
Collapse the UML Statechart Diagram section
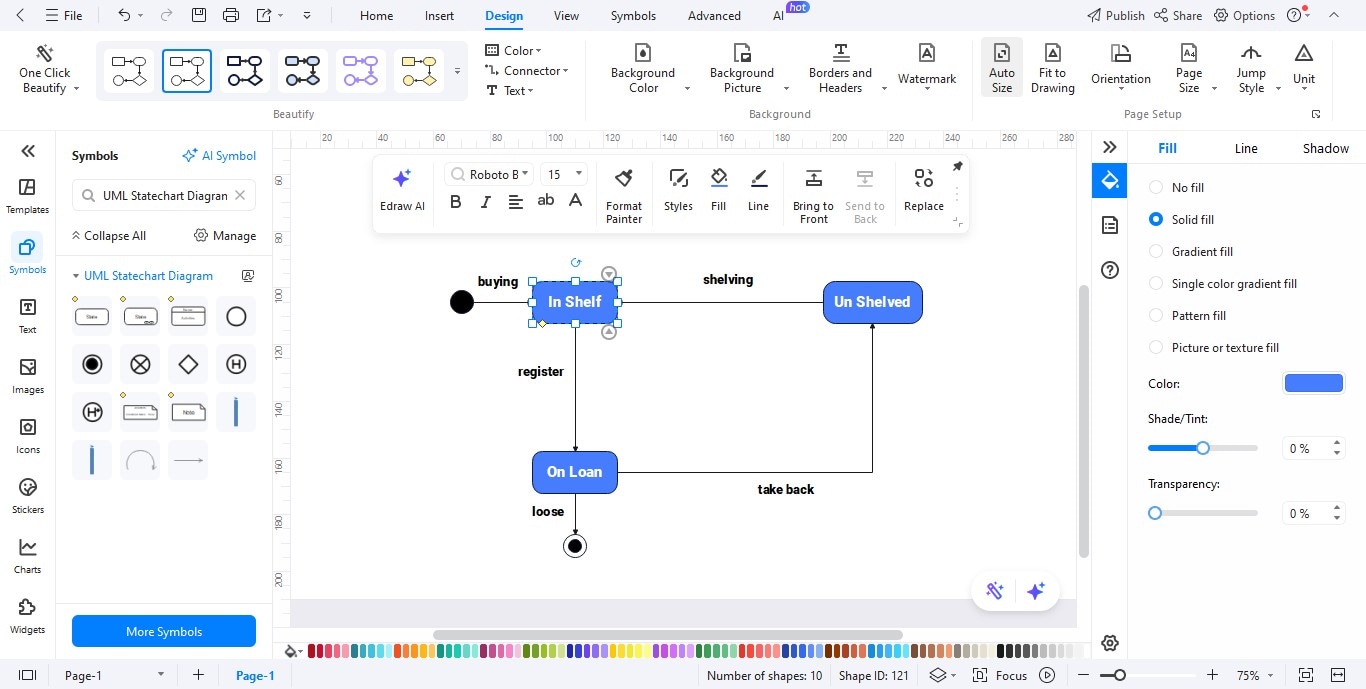pyautogui.click(x=76, y=276)
